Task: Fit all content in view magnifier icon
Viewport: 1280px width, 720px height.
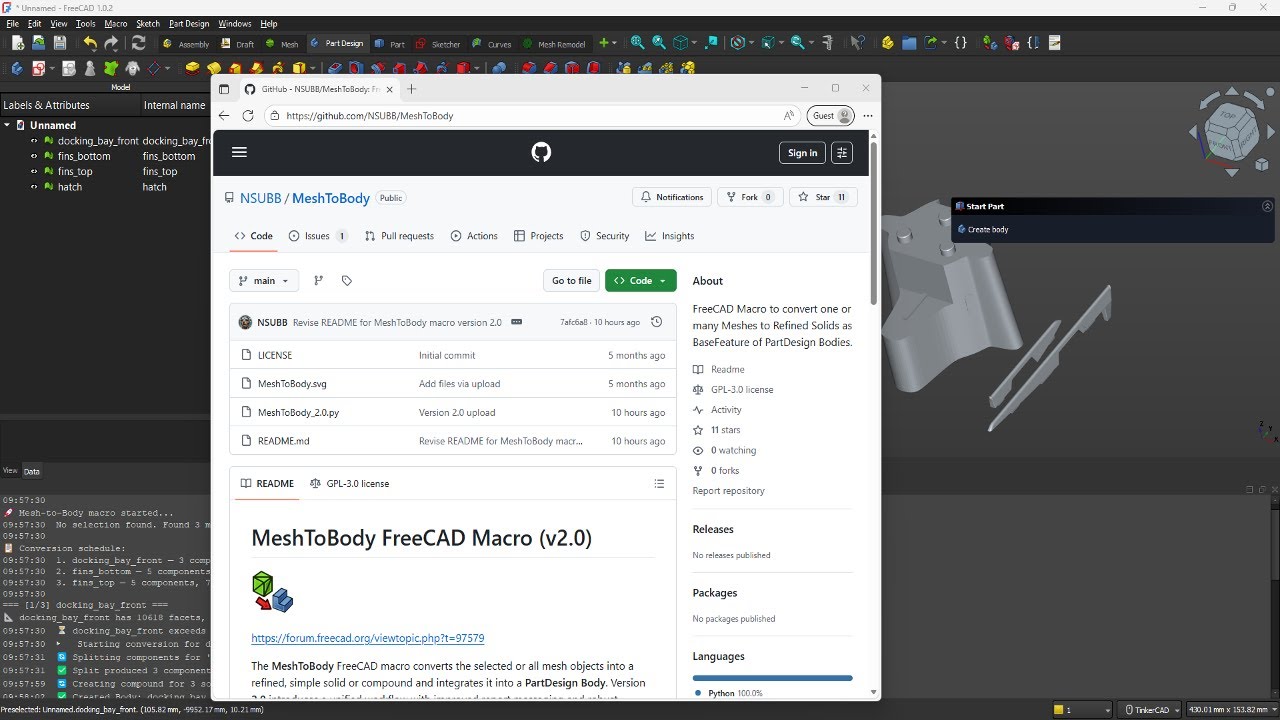Action: (637, 43)
